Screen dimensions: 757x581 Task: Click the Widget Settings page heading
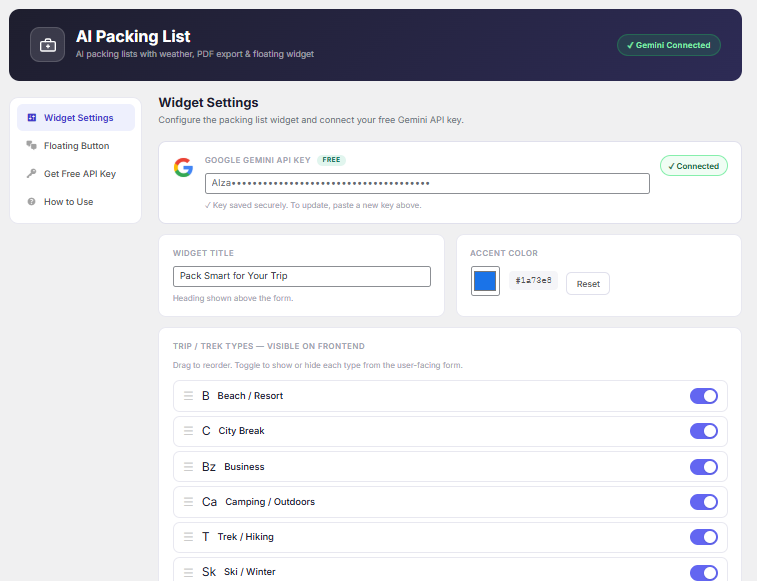point(209,102)
